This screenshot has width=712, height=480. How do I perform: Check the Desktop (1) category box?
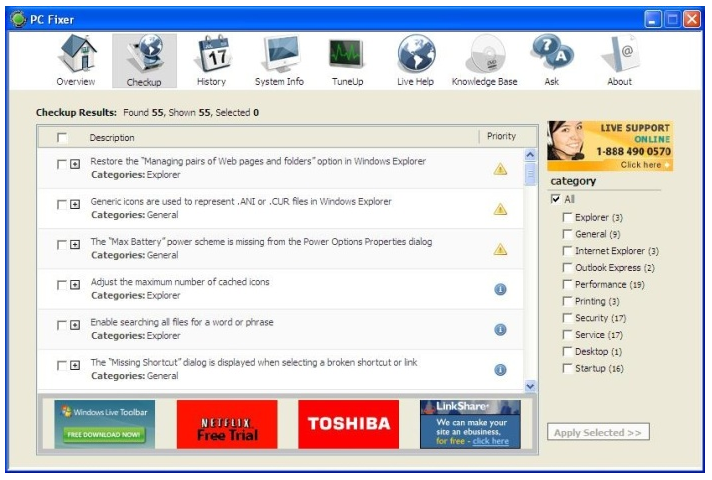(567, 351)
